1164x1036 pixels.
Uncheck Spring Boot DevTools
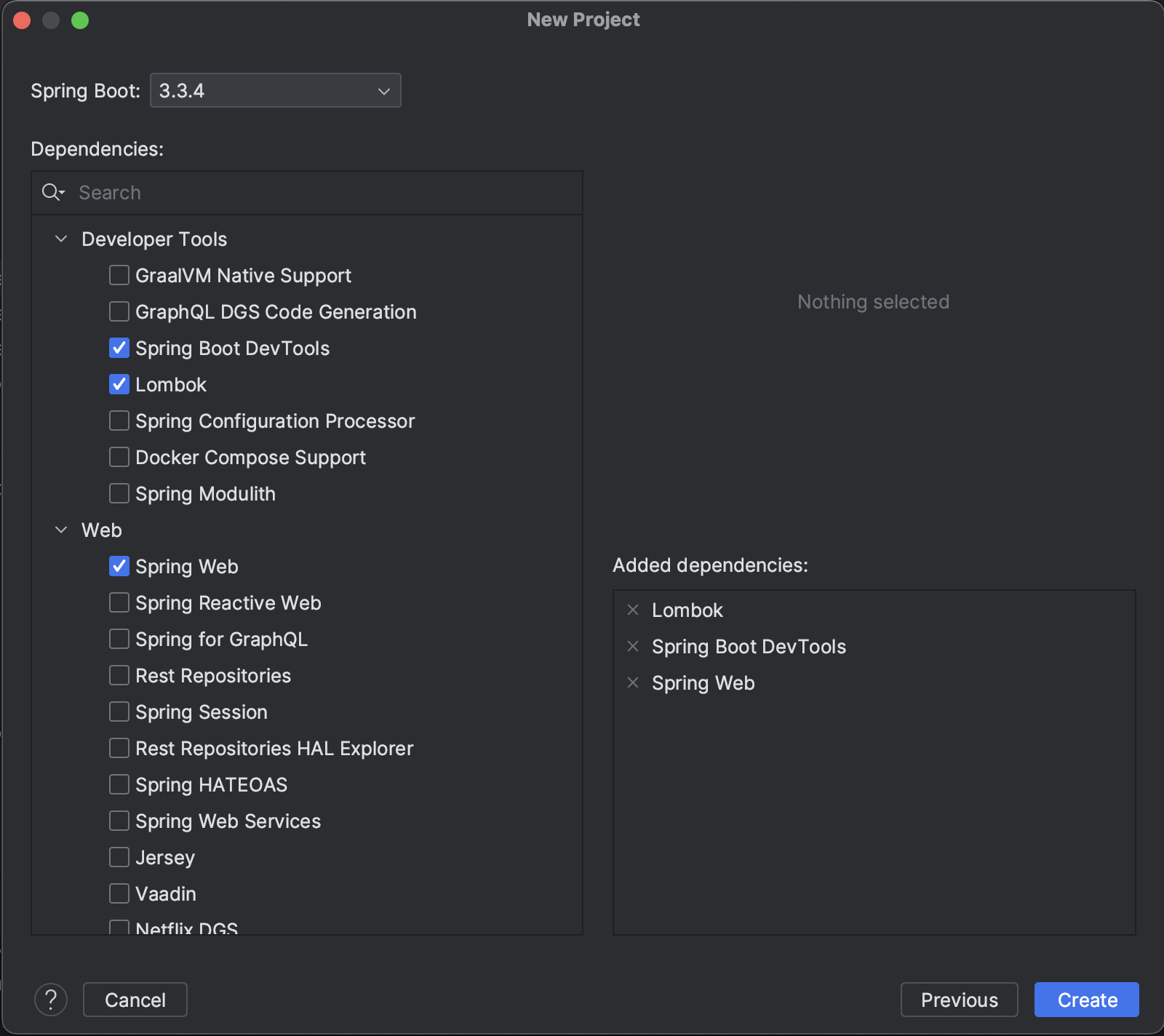click(119, 348)
